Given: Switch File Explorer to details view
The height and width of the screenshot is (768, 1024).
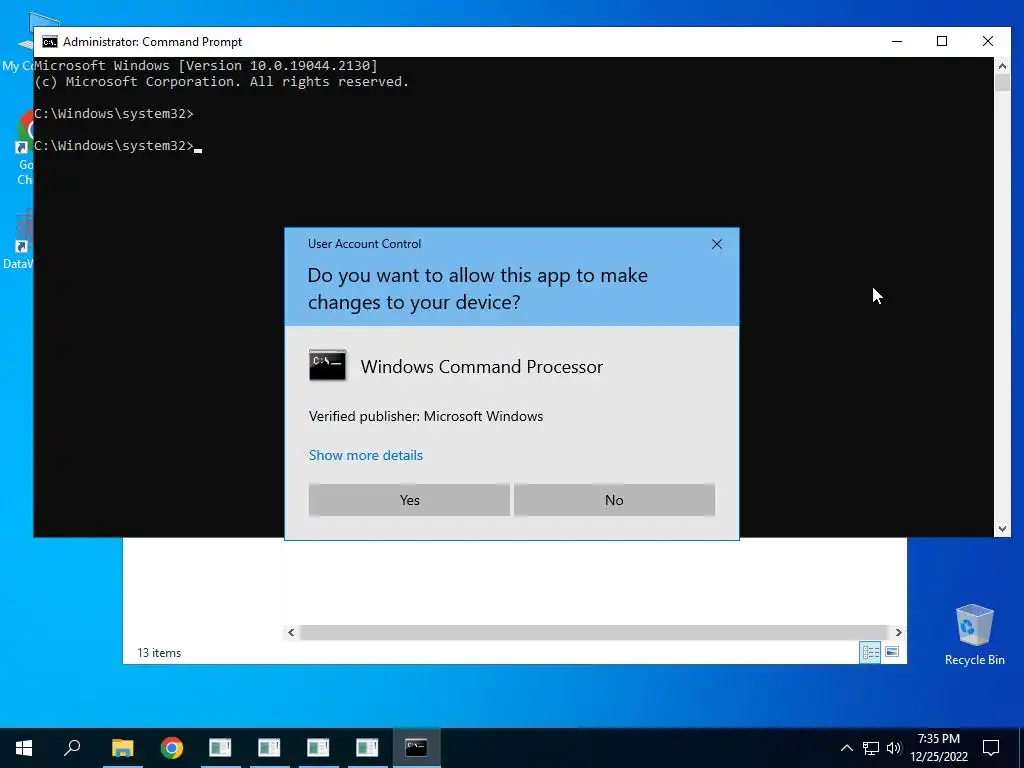Looking at the screenshot, I should point(870,652).
